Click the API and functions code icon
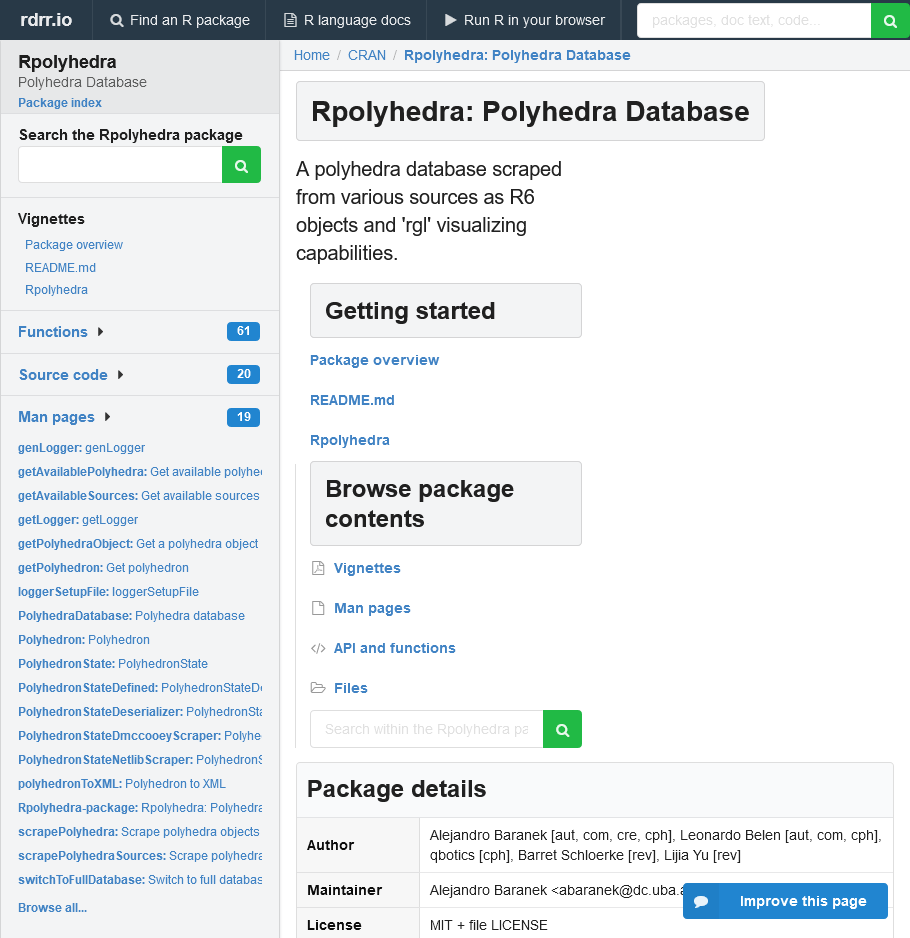 (x=318, y=648)
